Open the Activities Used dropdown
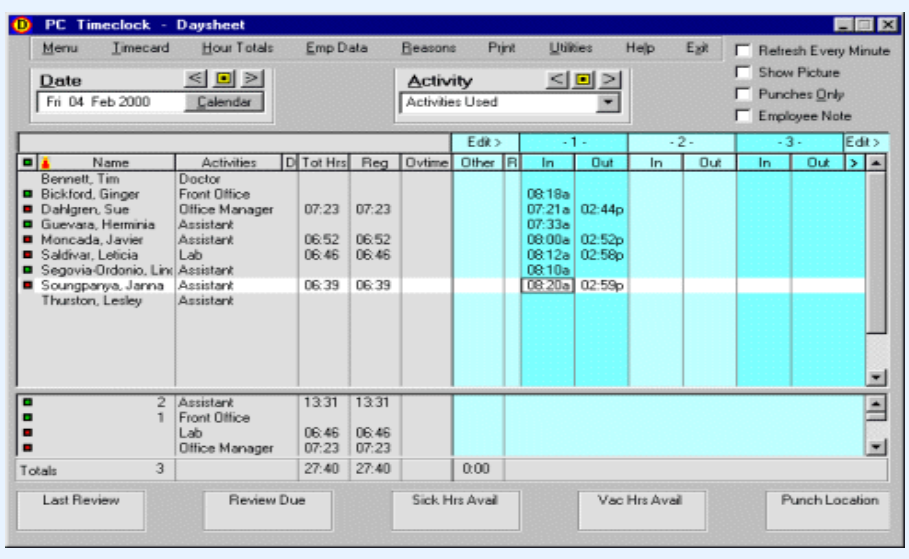Viewport: 909px width, 559px height. coord(608,103)
